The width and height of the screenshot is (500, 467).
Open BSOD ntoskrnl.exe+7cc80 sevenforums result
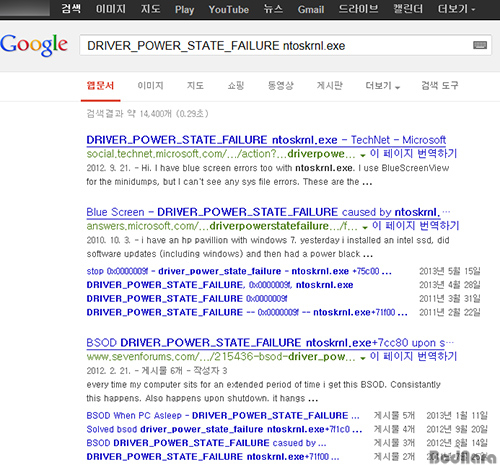[270, 343]
